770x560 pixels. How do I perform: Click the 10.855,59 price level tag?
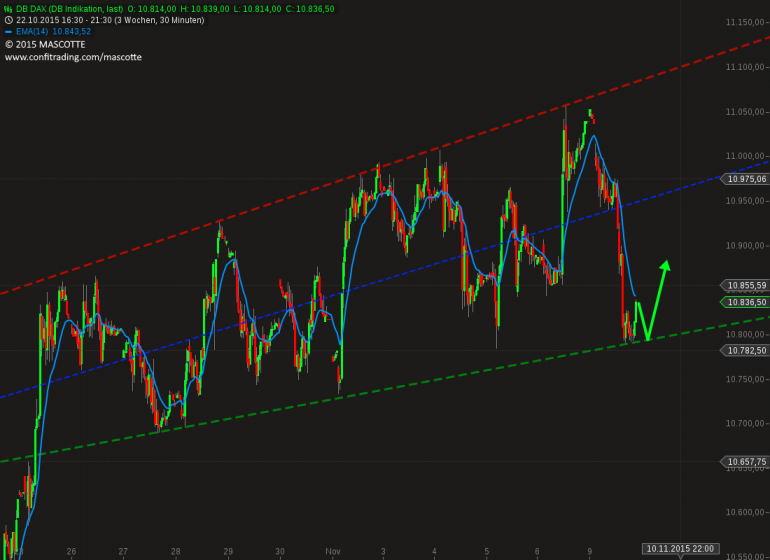coord(744,285)
